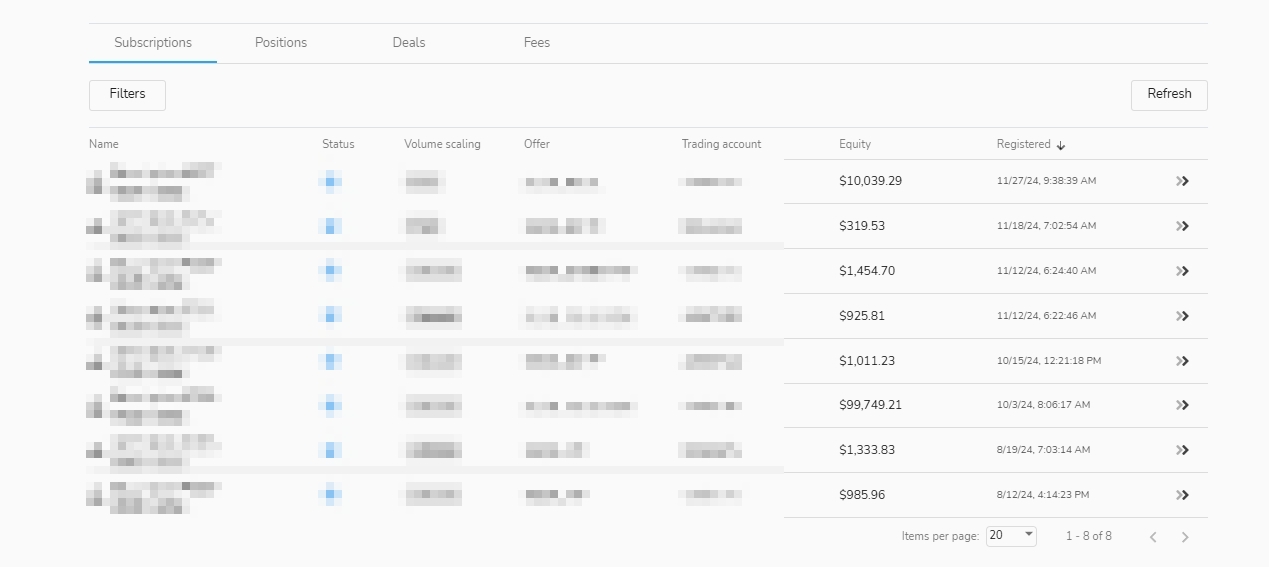Select the $10,039.29 equity value

(871, 181)
